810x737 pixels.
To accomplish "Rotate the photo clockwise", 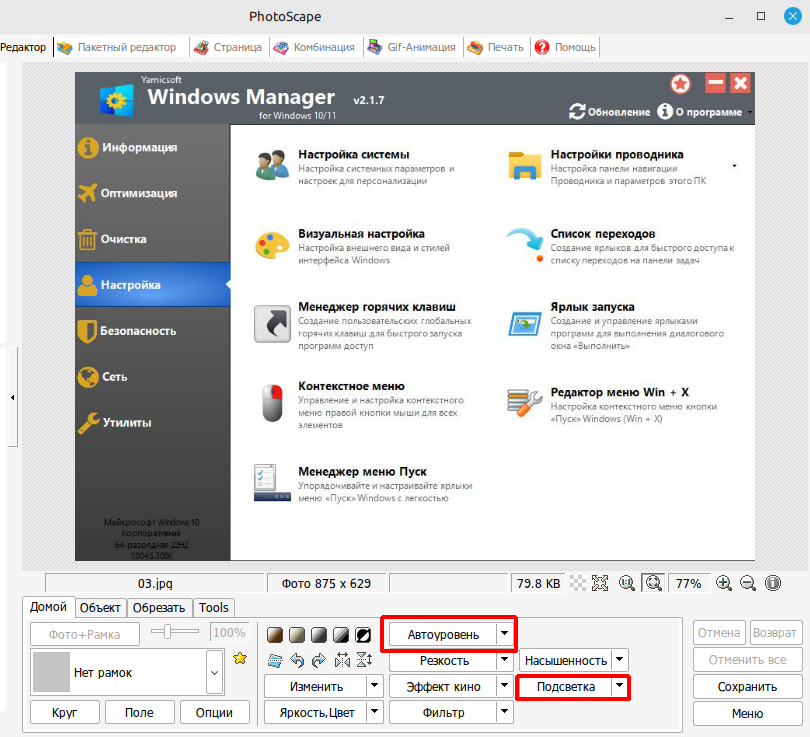I will point(319,660).
